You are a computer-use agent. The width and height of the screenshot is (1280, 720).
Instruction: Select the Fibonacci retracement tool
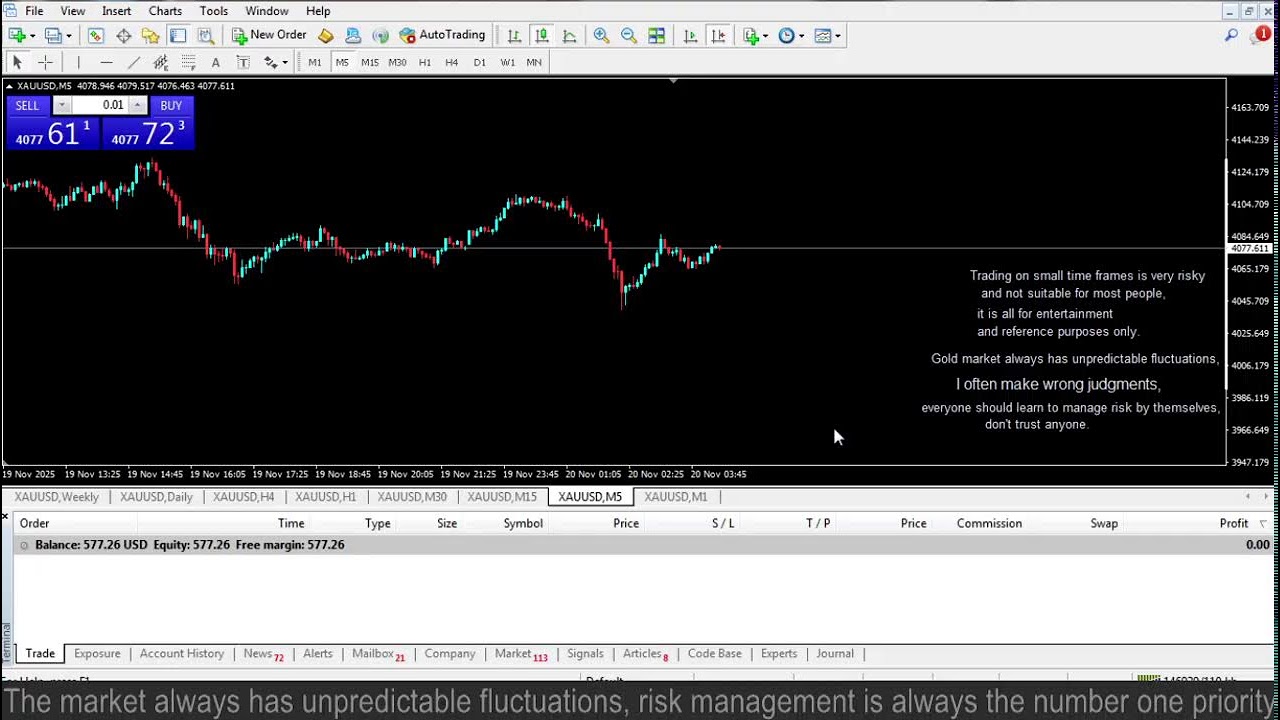coord(188,62)
